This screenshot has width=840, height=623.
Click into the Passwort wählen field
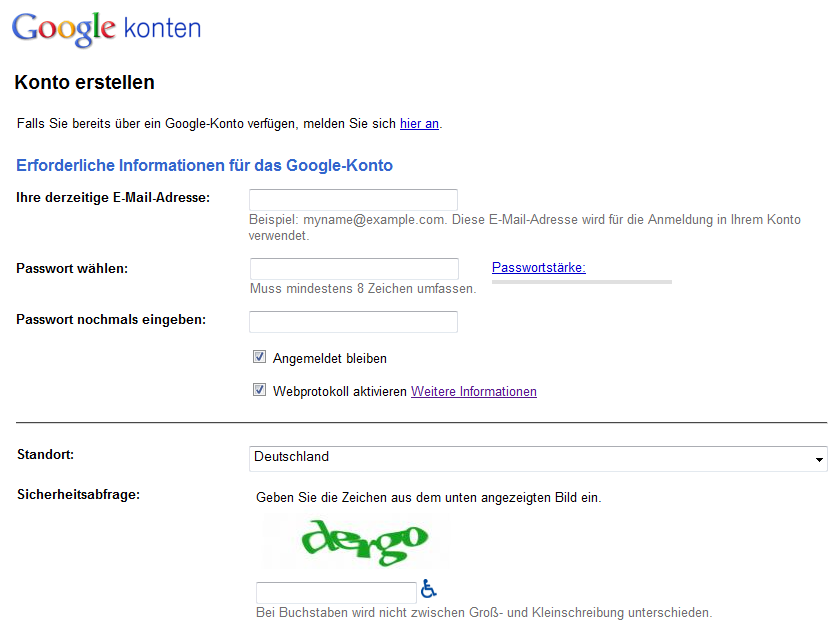pos(354,268)
